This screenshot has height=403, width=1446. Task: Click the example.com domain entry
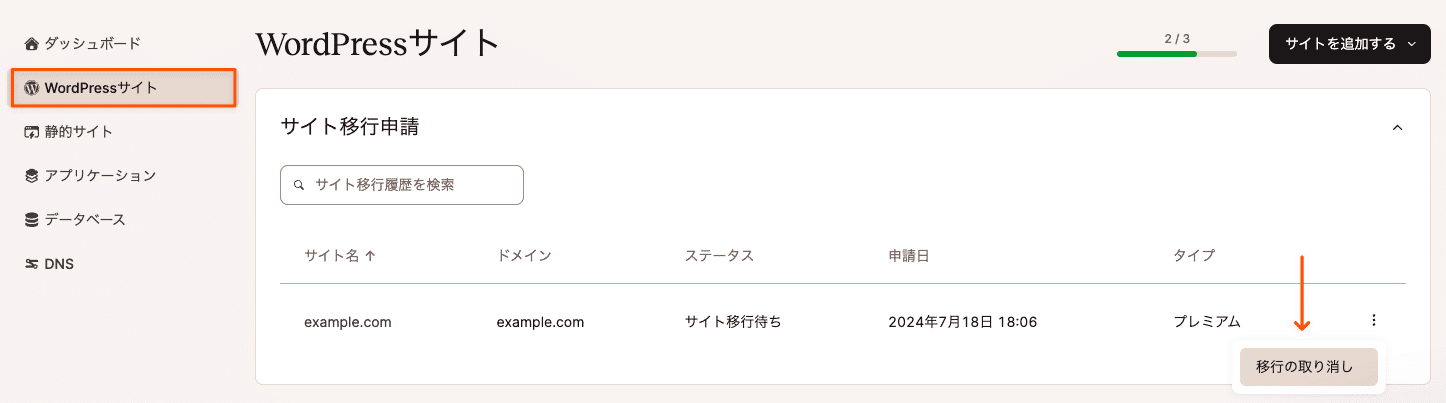click(x=540, y=322)
